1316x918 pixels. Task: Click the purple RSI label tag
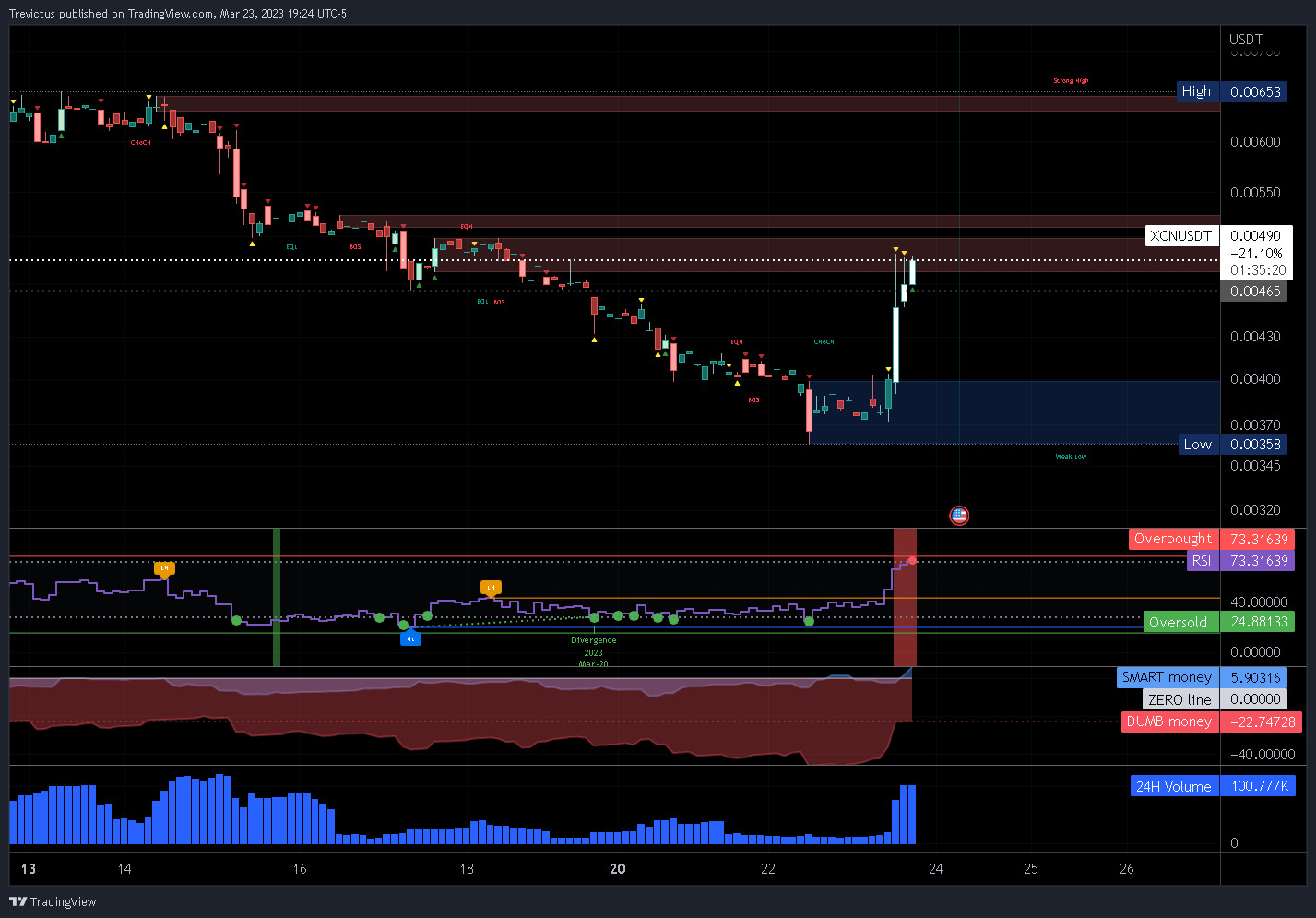tap(1202, 560)
